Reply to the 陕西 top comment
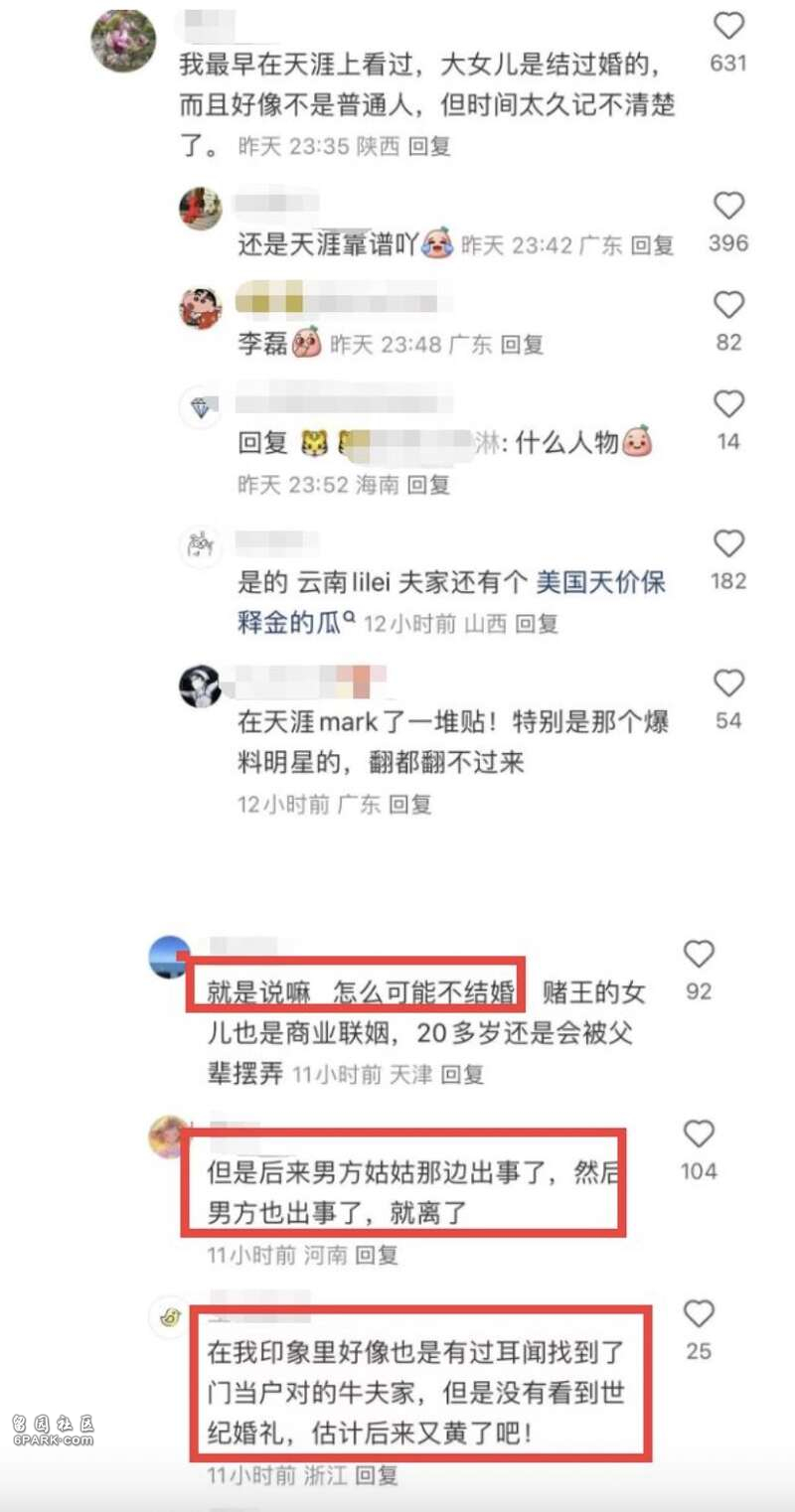 coord(430,147)
